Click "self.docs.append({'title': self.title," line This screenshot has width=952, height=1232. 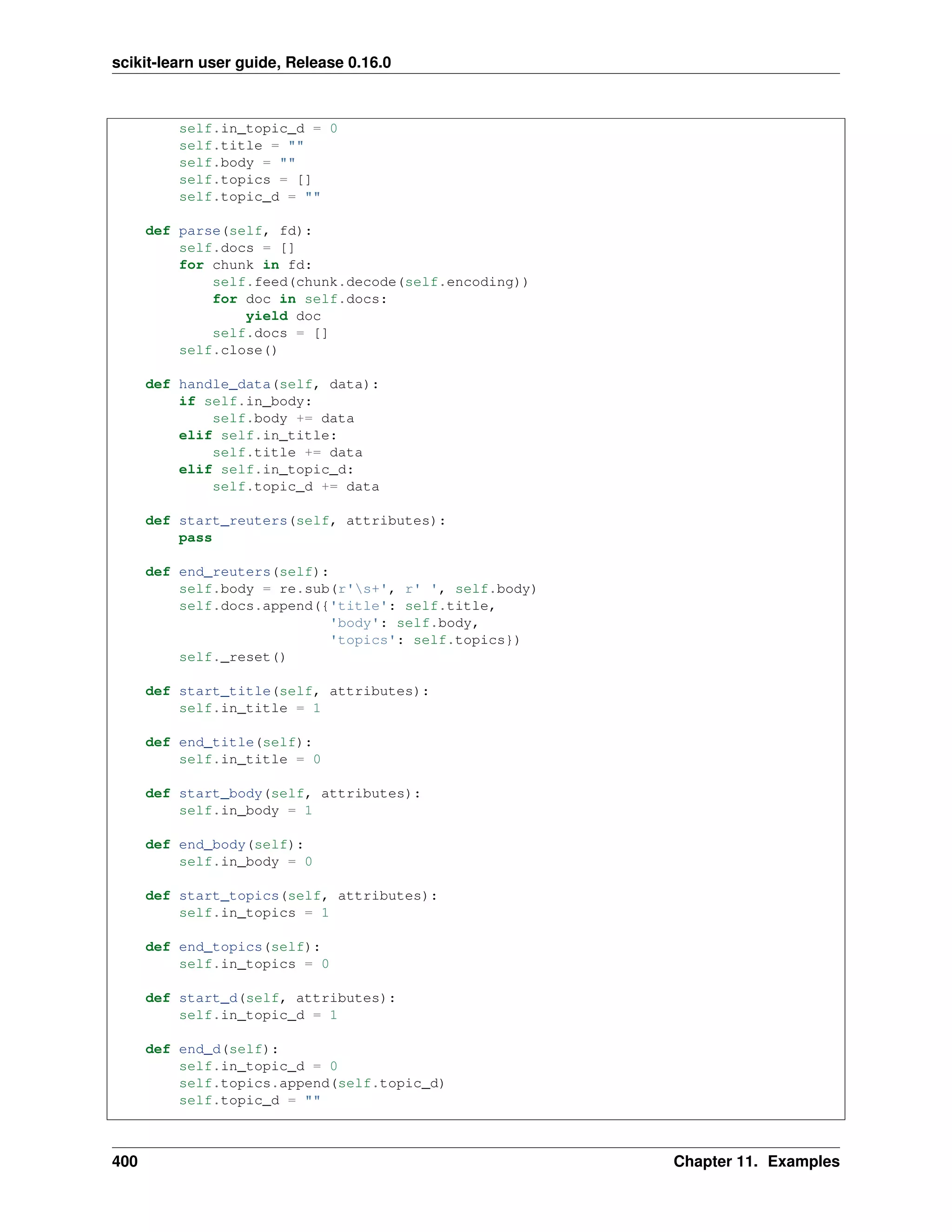tap(337, 606)
